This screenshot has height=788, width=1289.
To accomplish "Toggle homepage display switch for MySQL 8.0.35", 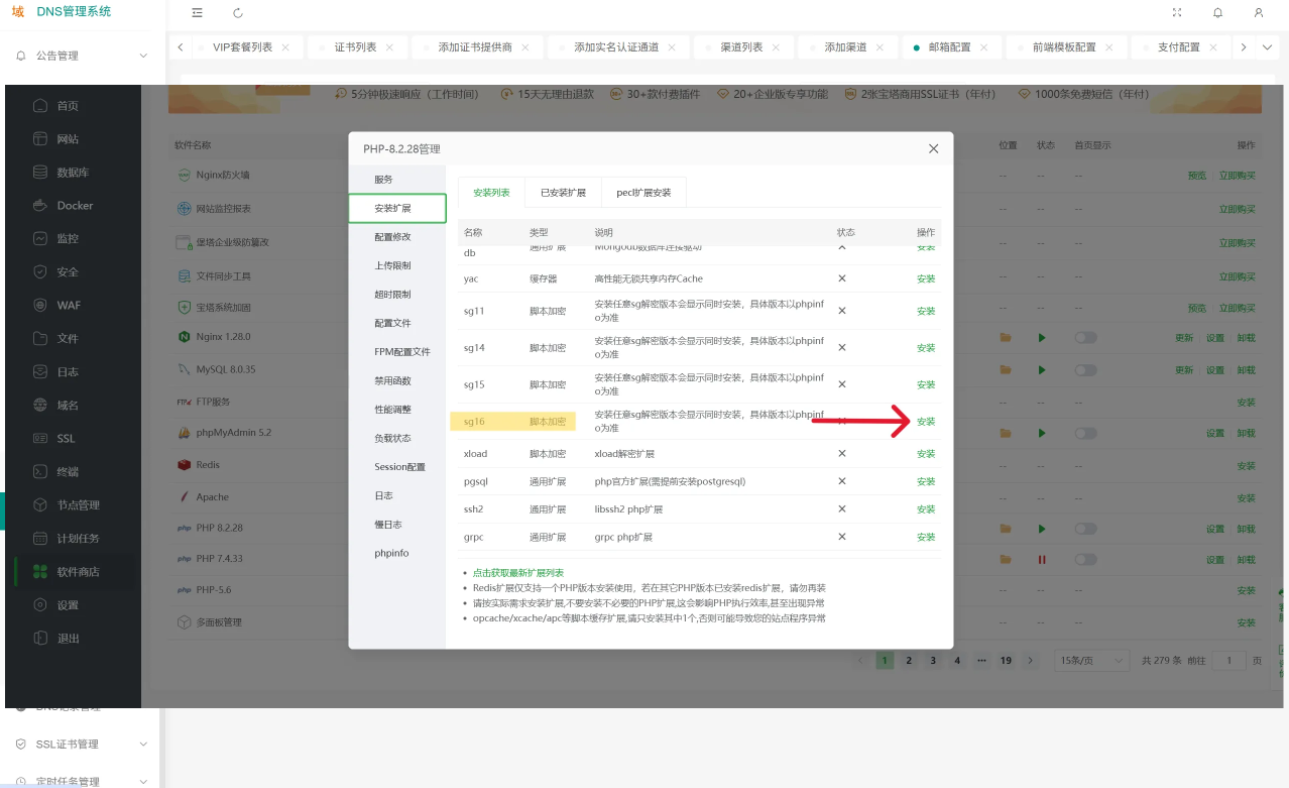I will click(x=1085, y=370).
